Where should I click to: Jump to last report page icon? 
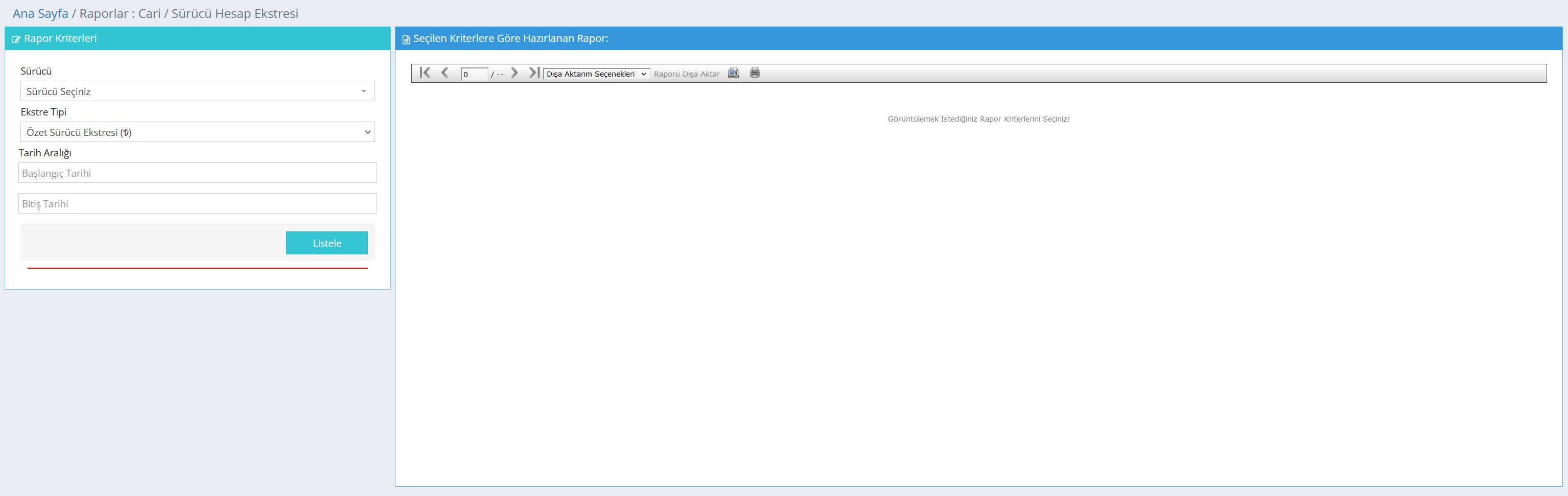534,73
